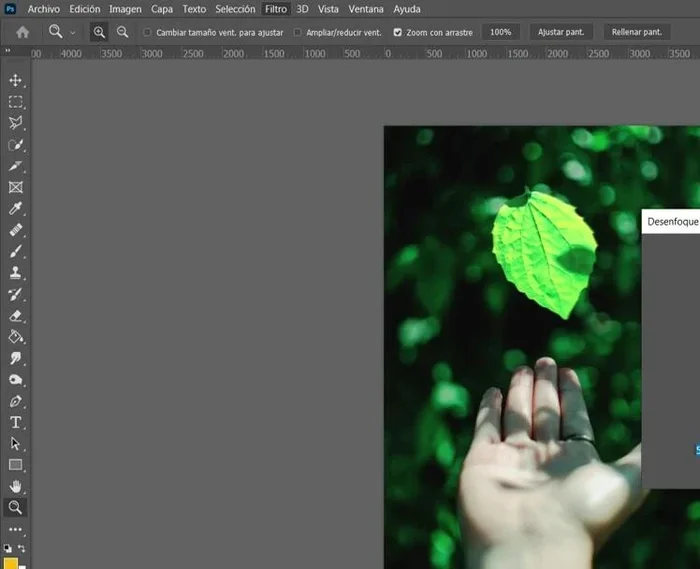Select the Polygonal Lasso tool
The height and width of the screenshot is (569, 700).
[x=16, y=123]
